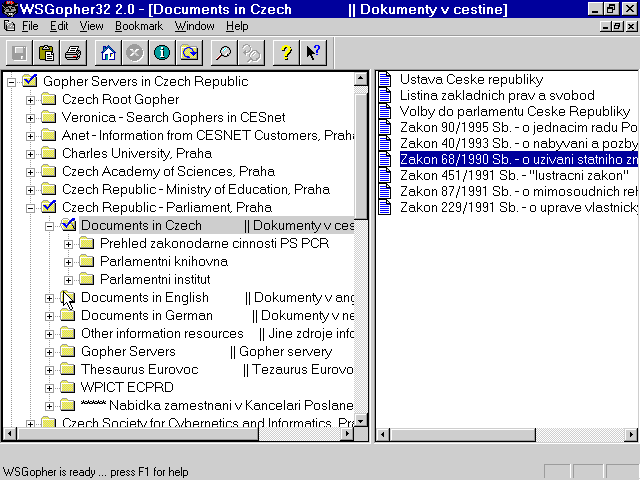Click the Print toolbar icon

pyautogui.click(x=72, y=52)
